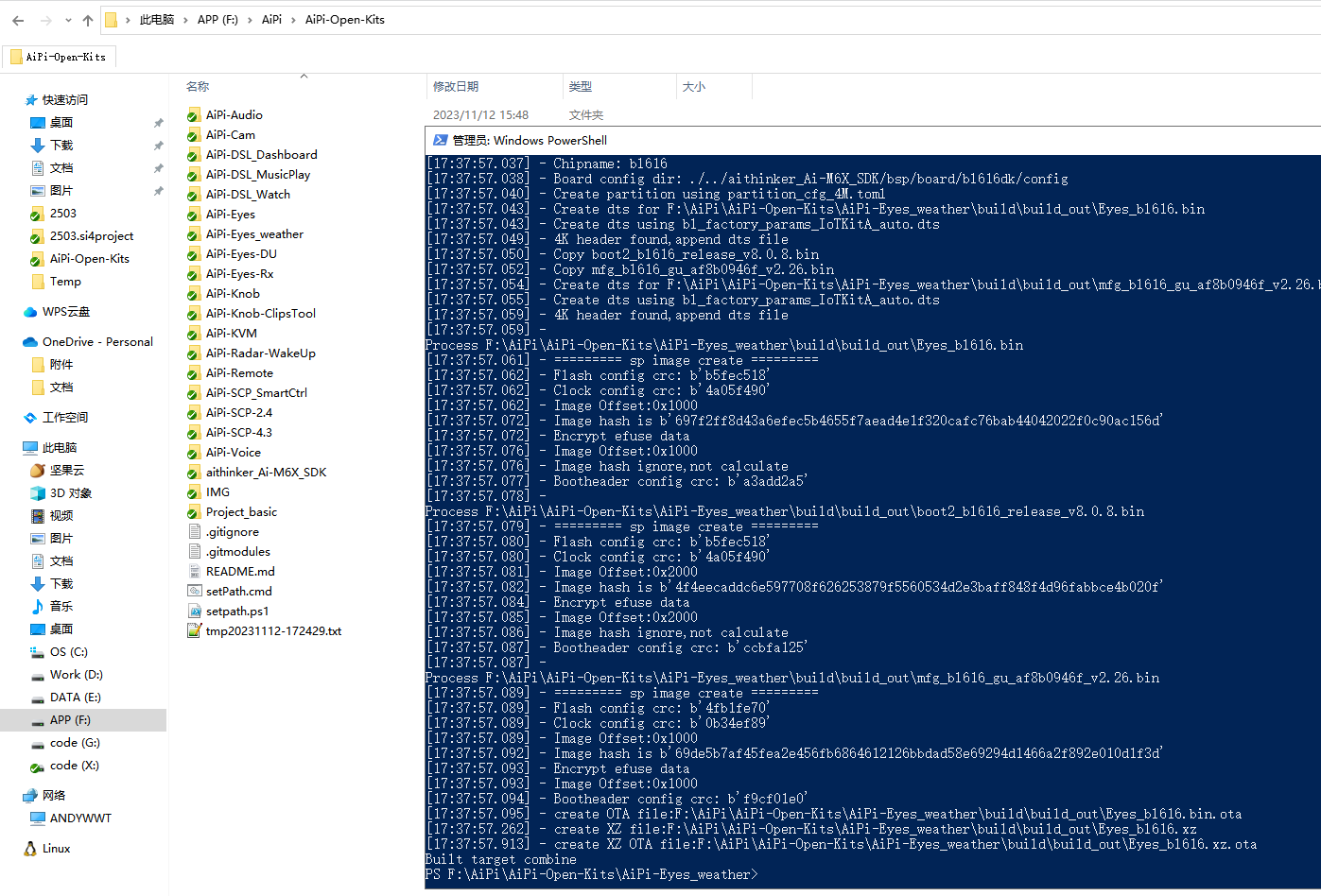Select the AiPi-Audio folder icon
The width and height of the screenshot is (1321, 896).
pyautogui.click(x=195, y=115)
